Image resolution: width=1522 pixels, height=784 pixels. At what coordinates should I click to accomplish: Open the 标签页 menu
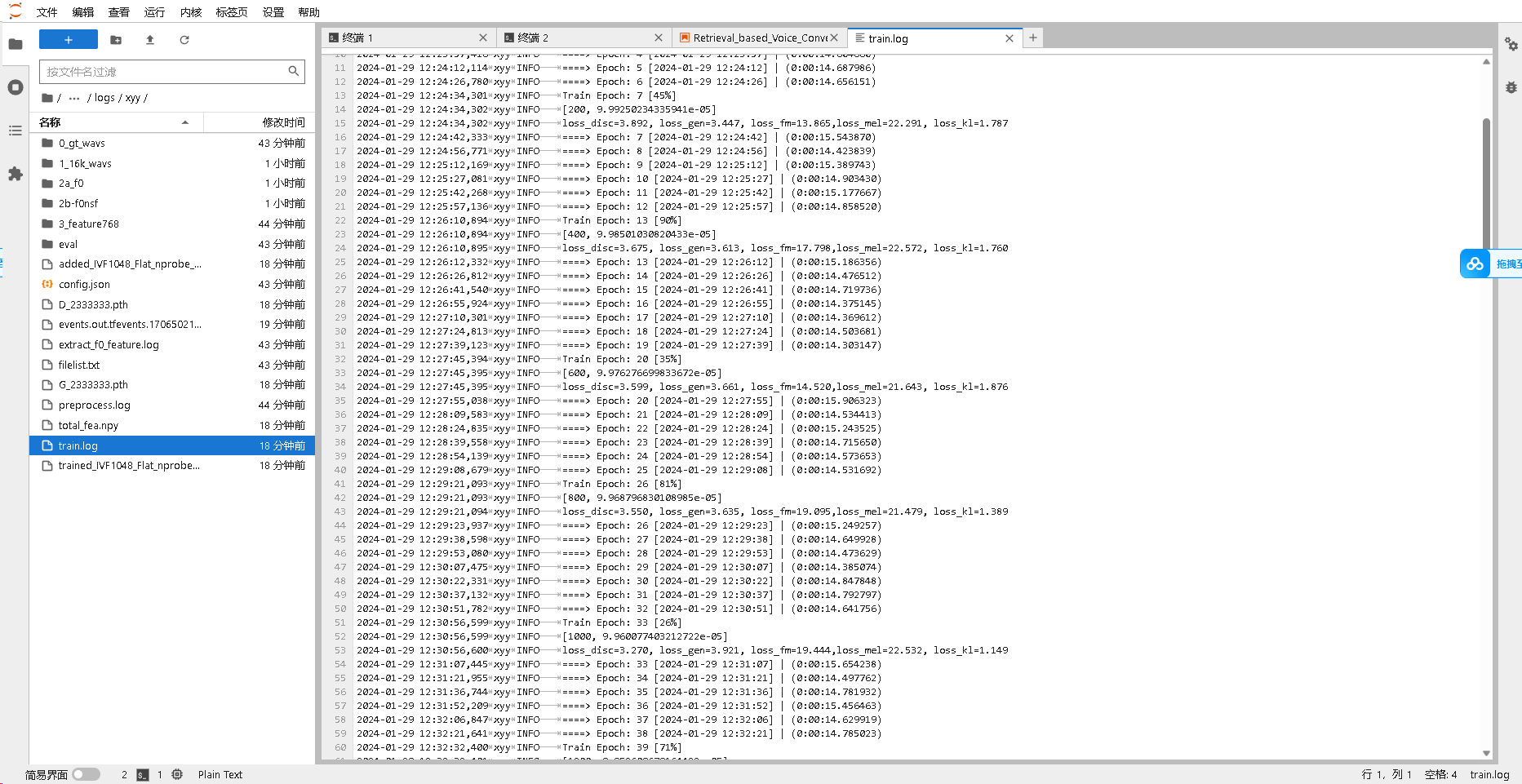coord(232,12)
